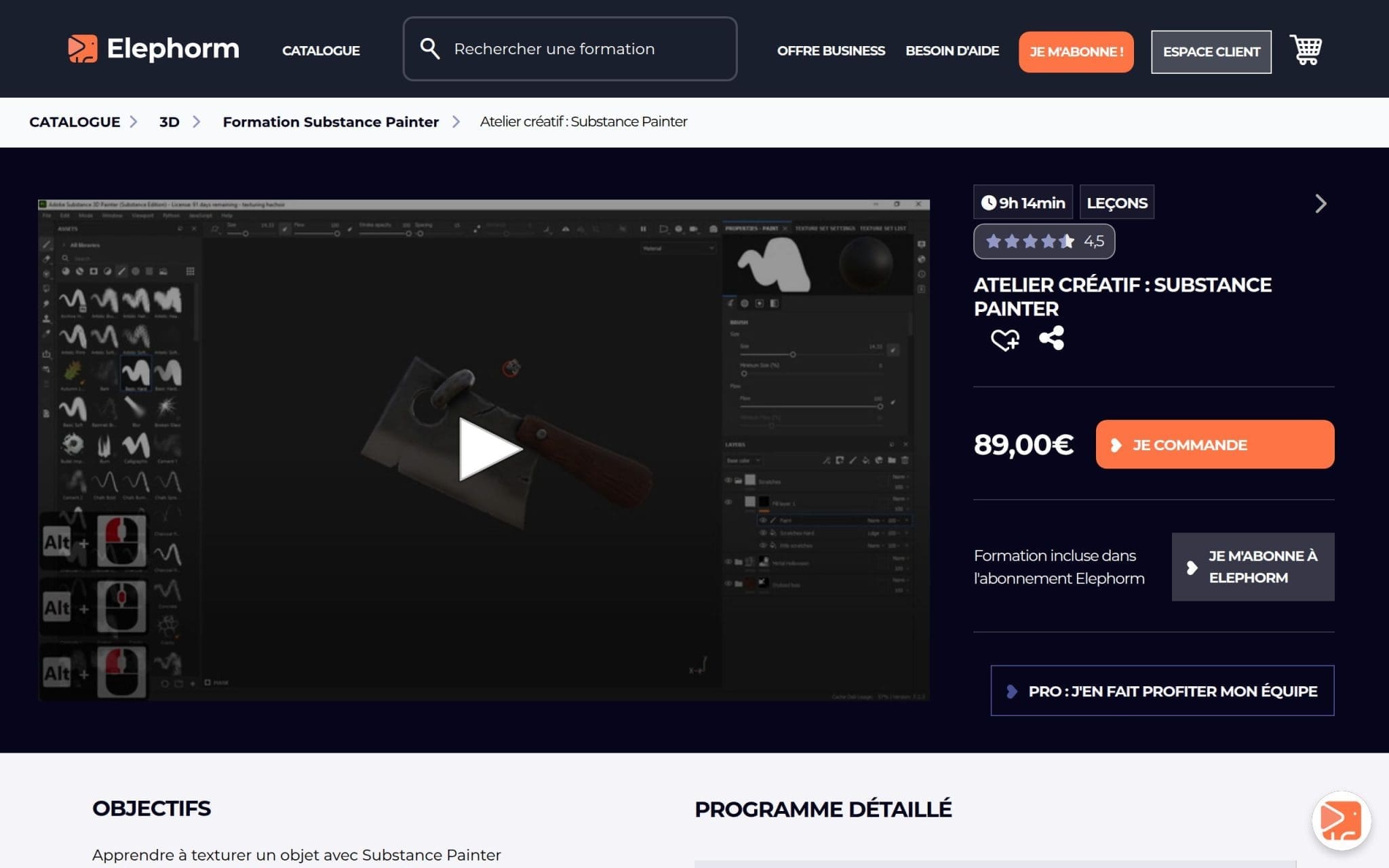Go to CATALOGUE breadcrumb
1389x868 pixels.
point(75,122)
